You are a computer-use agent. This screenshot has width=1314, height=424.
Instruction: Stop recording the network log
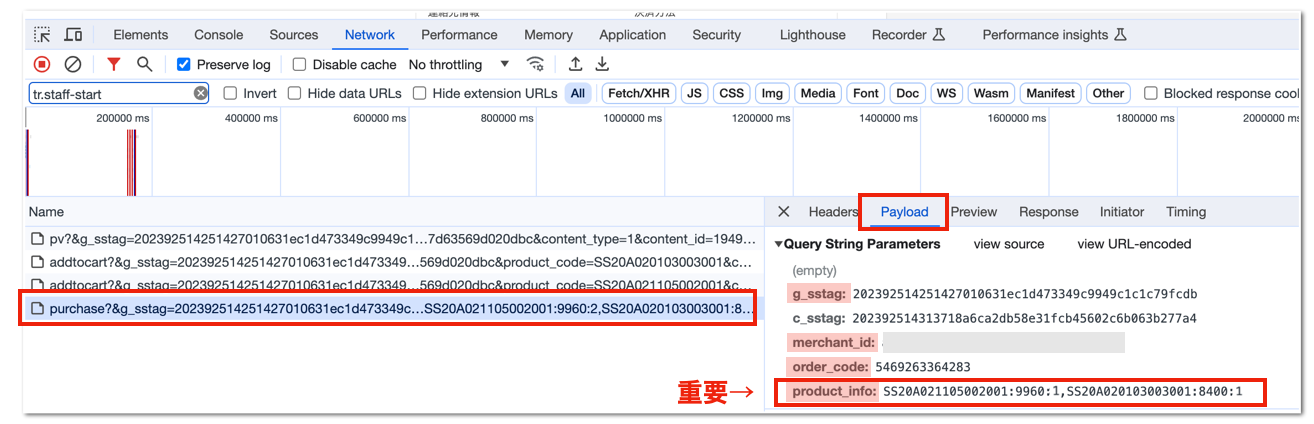[x=42, y=64]
